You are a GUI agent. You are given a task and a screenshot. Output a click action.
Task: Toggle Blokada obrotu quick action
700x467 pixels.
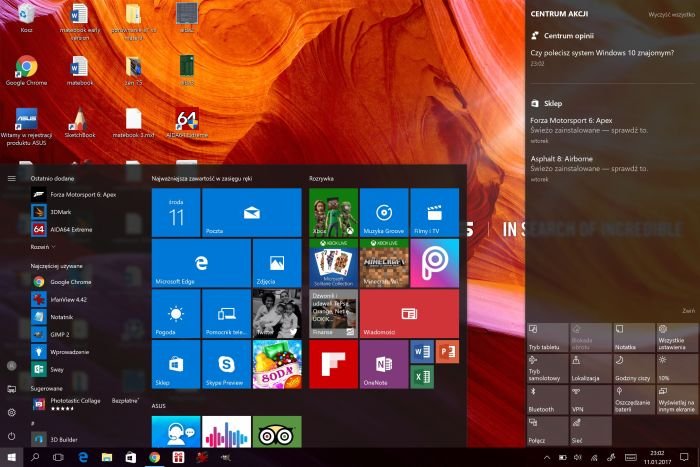click(x=590, y=338)
